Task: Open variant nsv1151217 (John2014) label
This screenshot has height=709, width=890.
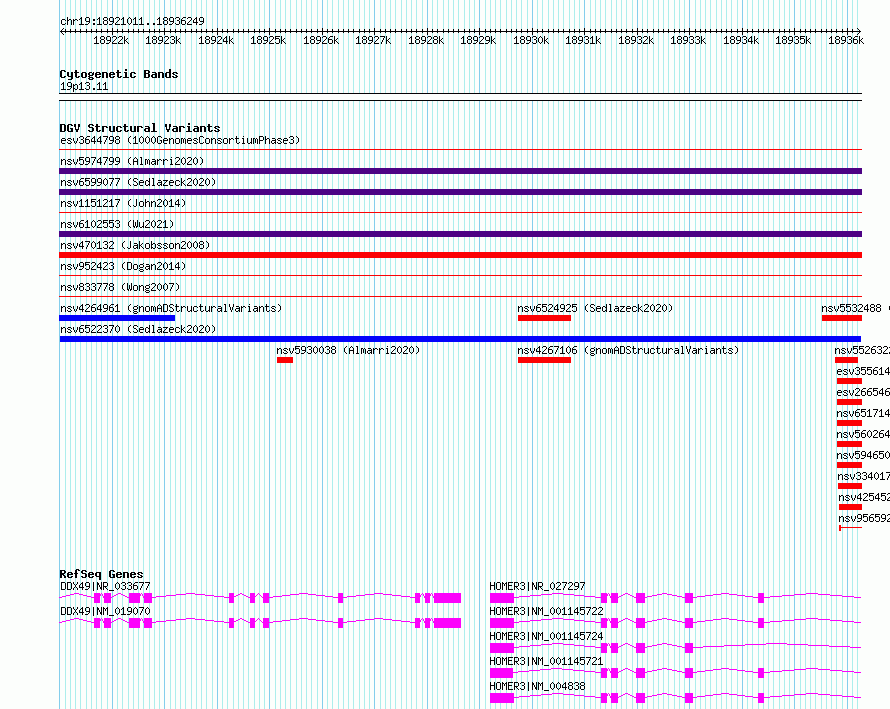Action: click(123, 203)
